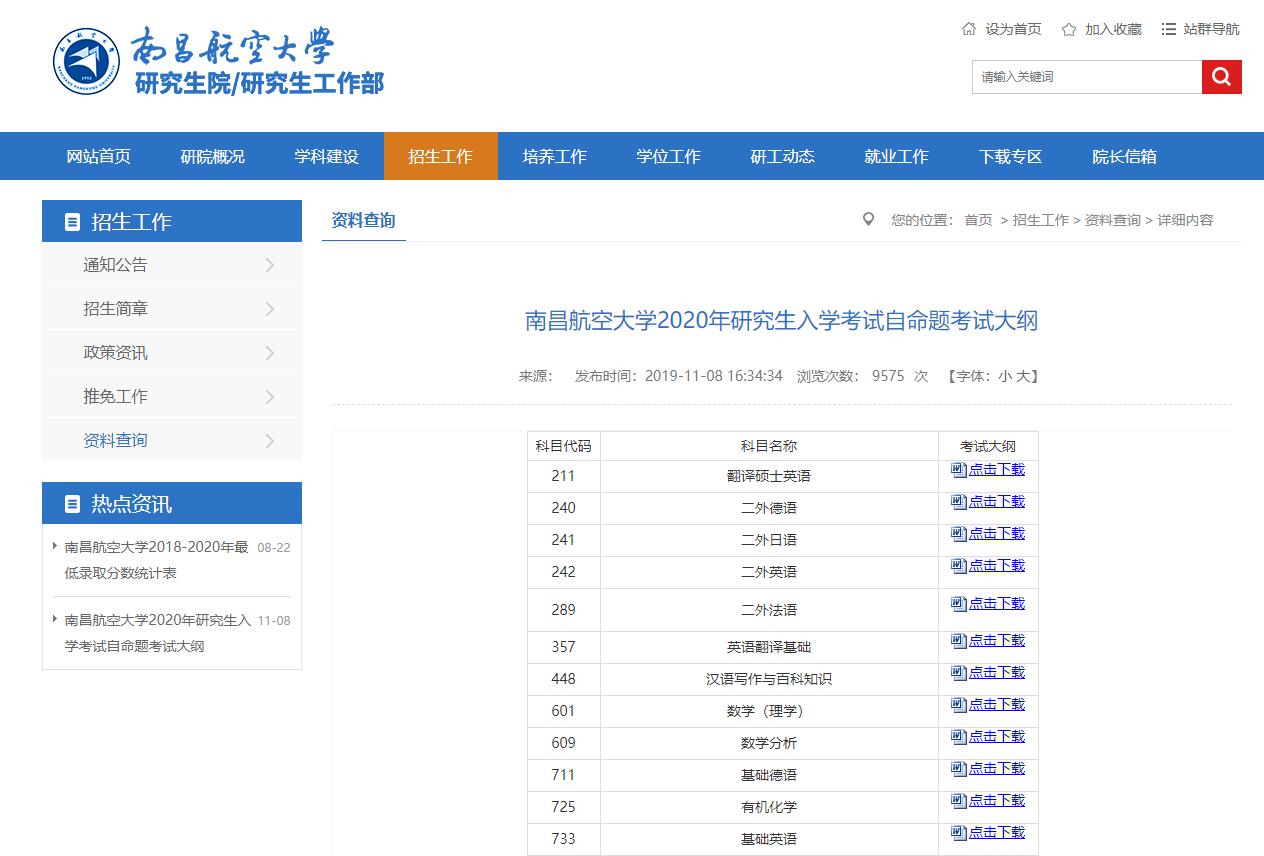Screen dimensions: 1264x856
Task: Expand 通知公告 with its chevron arrow
Action: point(269,265)
